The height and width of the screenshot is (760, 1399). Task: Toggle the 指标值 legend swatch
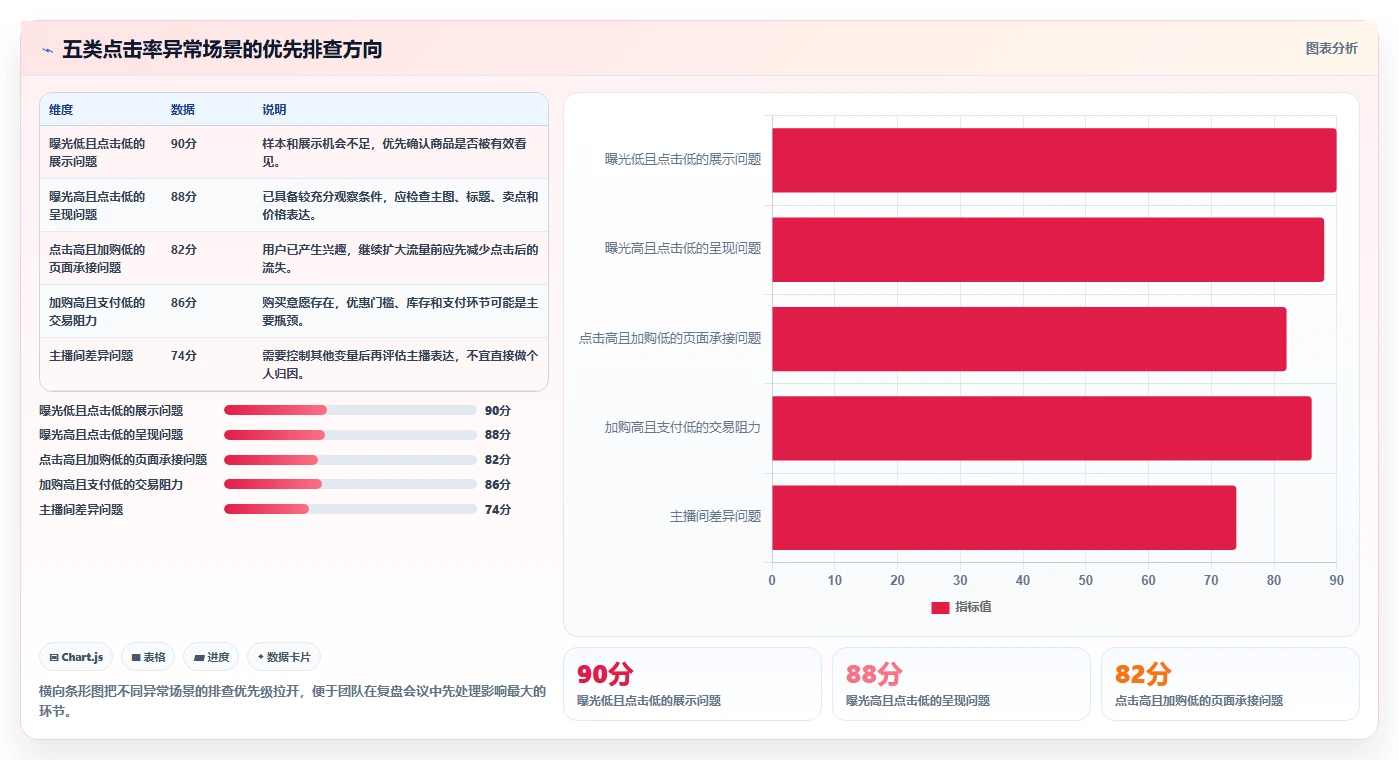[940, 607]
